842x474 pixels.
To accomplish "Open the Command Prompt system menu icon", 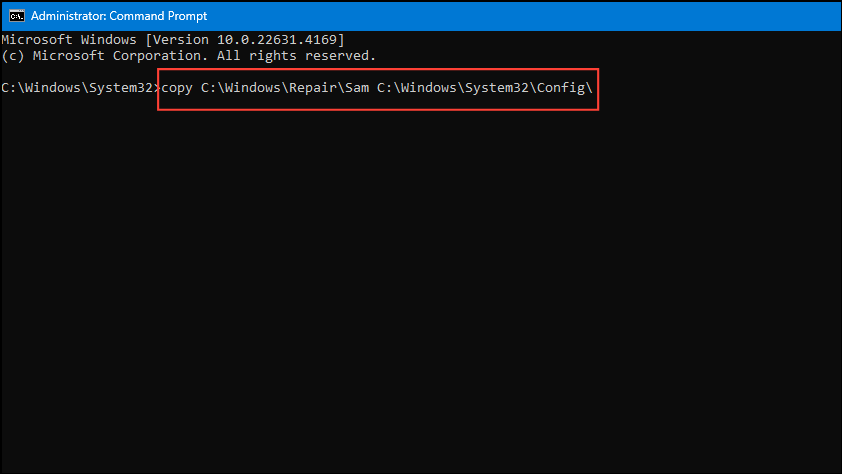I will [x=17, y=16].
